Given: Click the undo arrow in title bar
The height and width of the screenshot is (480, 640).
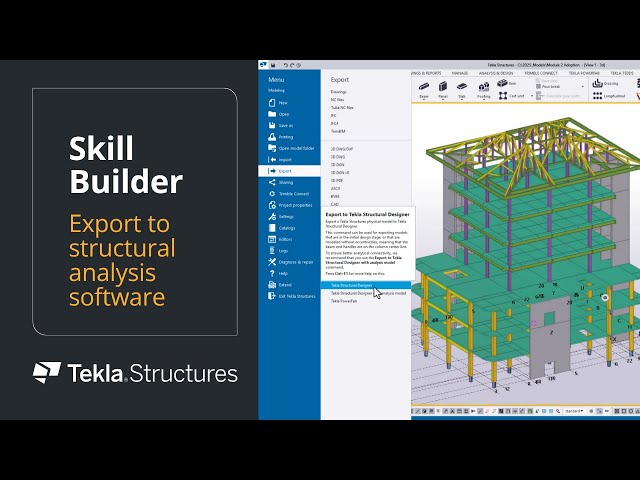Looking at the screenshot, I should coord(286,65).
